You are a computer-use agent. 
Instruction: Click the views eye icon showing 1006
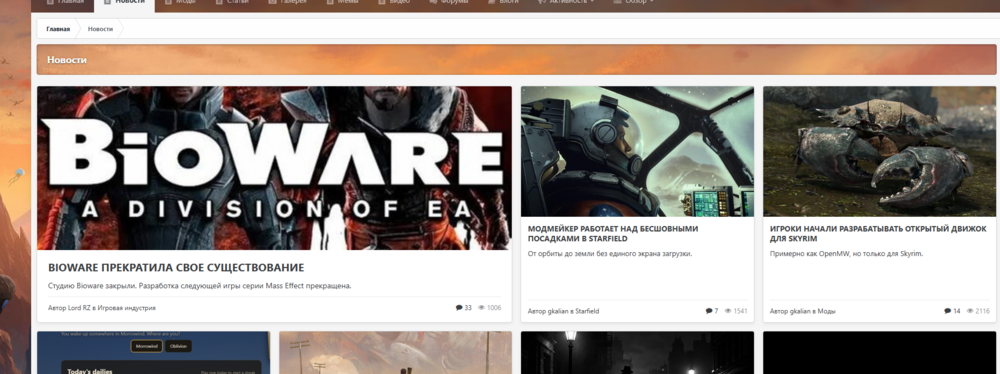tap(482, 308)
